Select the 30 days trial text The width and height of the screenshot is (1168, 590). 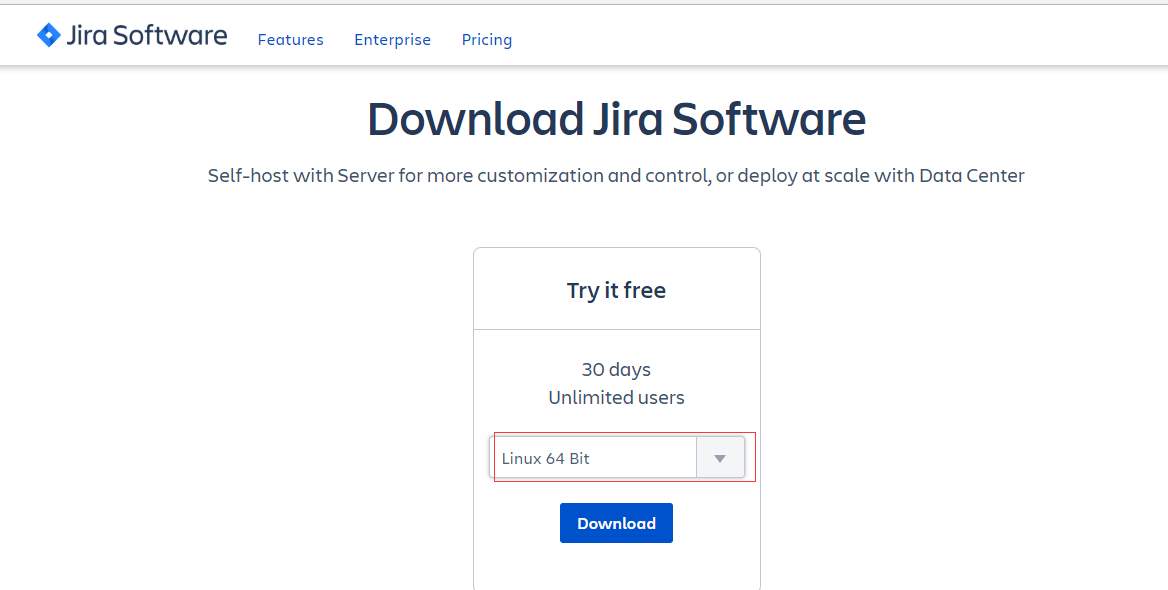point(616,369)
